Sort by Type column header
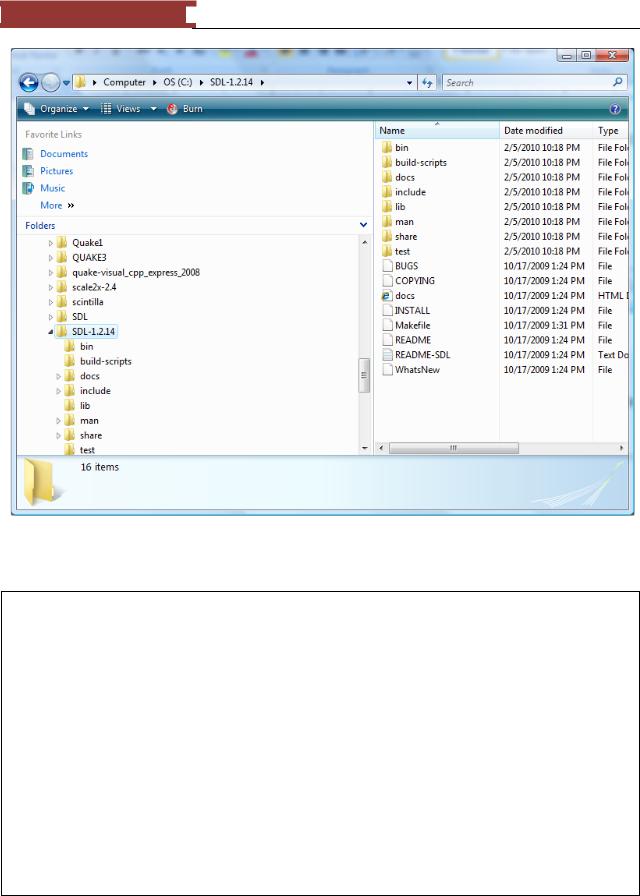640x896 pixels. [611, 131]
